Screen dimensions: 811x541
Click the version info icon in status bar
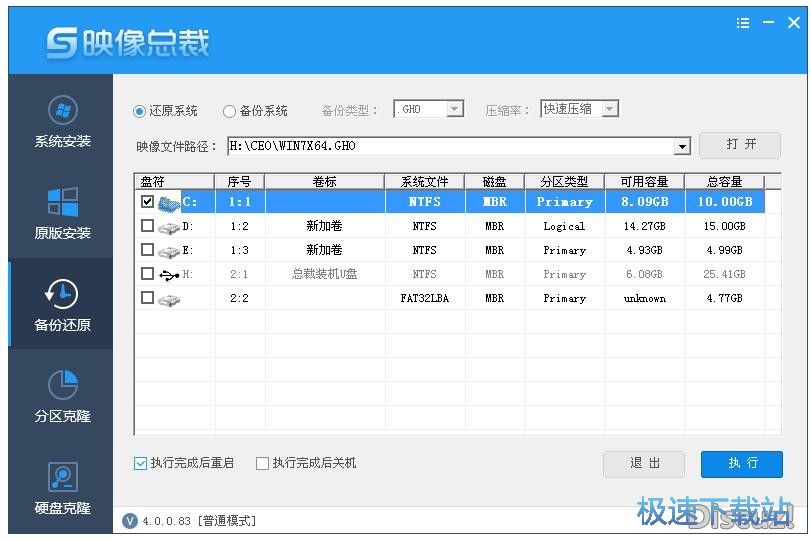tap(129, 520)
